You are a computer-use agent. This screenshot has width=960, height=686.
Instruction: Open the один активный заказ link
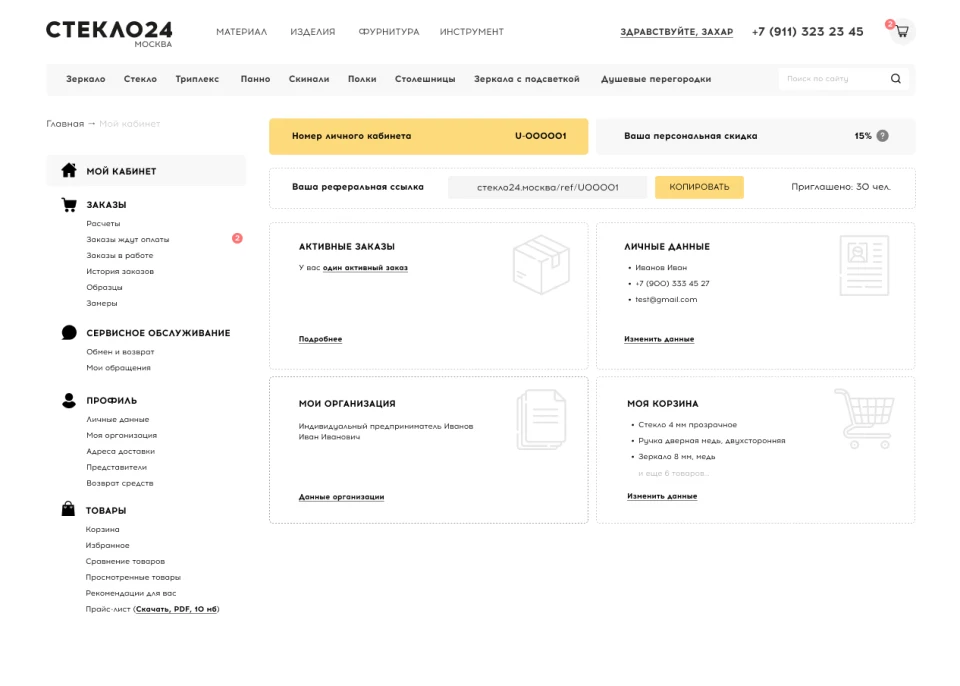[x=365, y=268]
